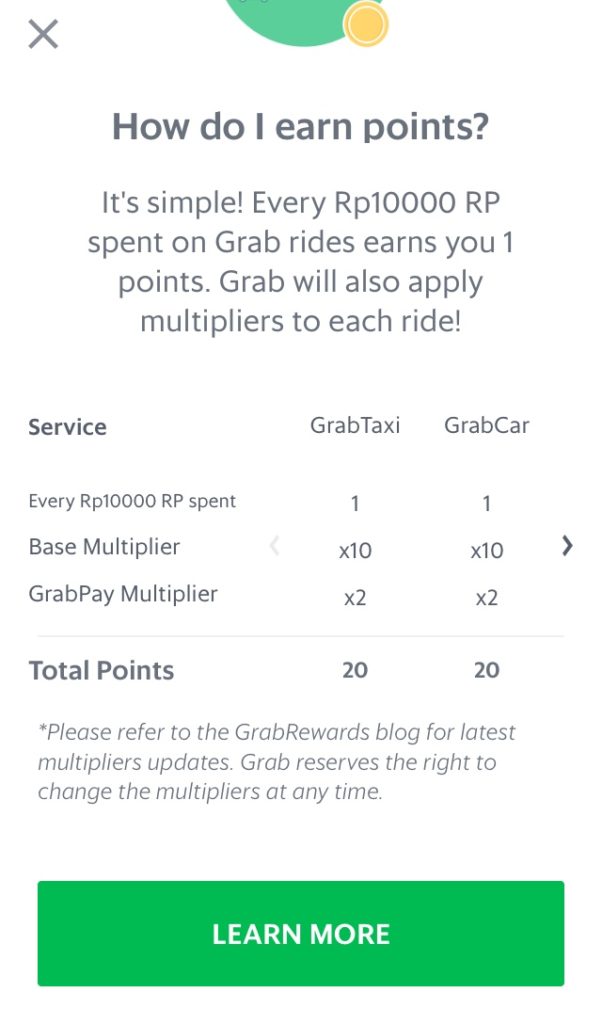Go back to previous services using left chevron
602x1024 pixels.
pos(275,546)
